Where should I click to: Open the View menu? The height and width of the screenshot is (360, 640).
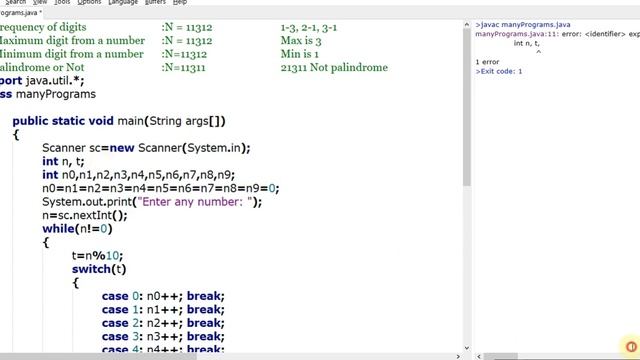pos(40,2)
